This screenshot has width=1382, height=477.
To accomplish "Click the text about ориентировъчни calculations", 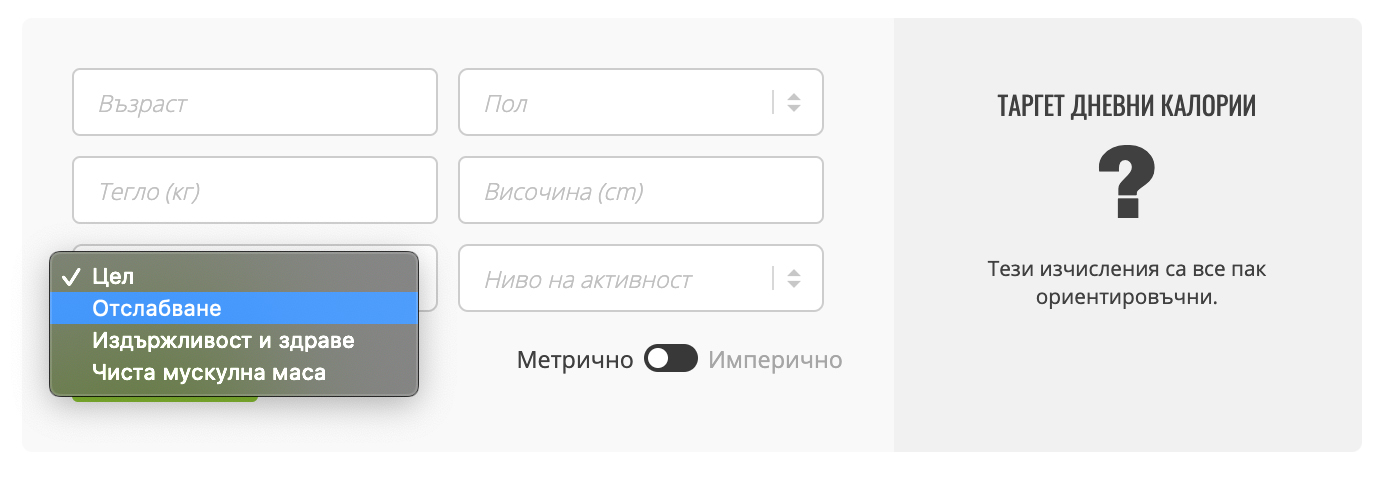I will coord(1126,284).
